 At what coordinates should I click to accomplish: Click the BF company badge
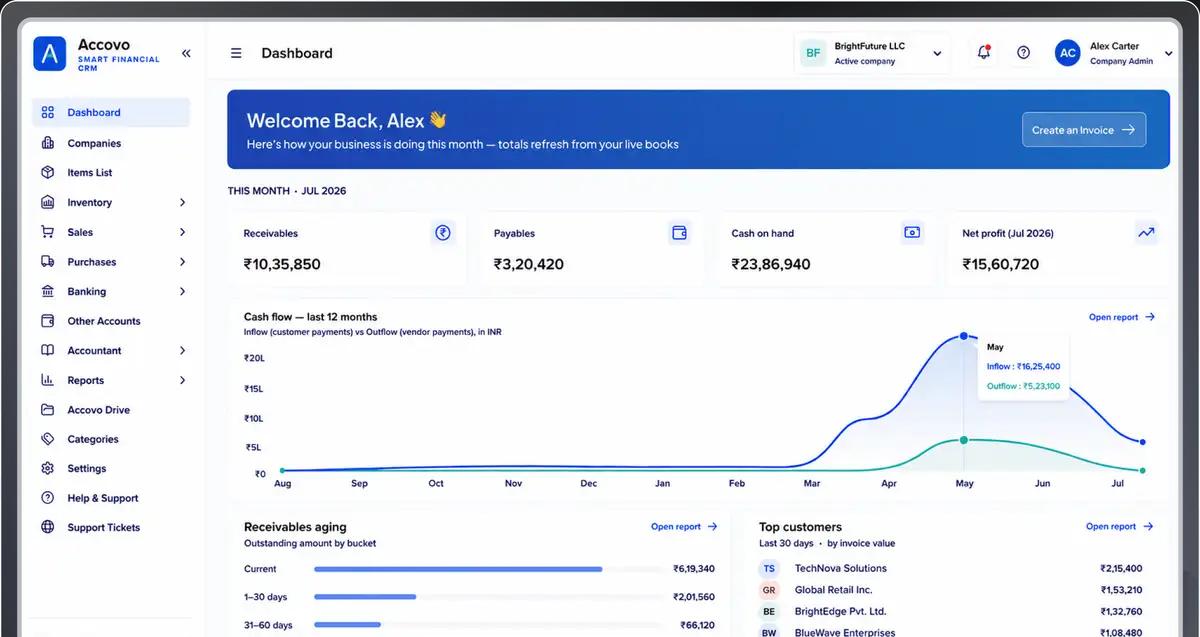pos(814,53)
